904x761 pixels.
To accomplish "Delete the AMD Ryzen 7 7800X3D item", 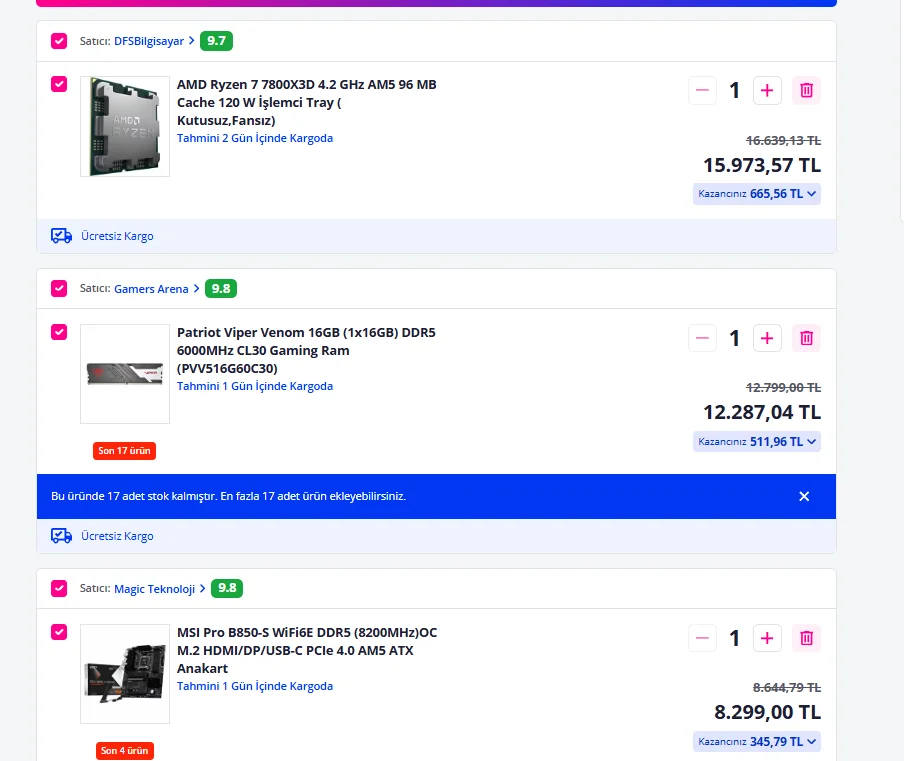I will click(807, 91).
